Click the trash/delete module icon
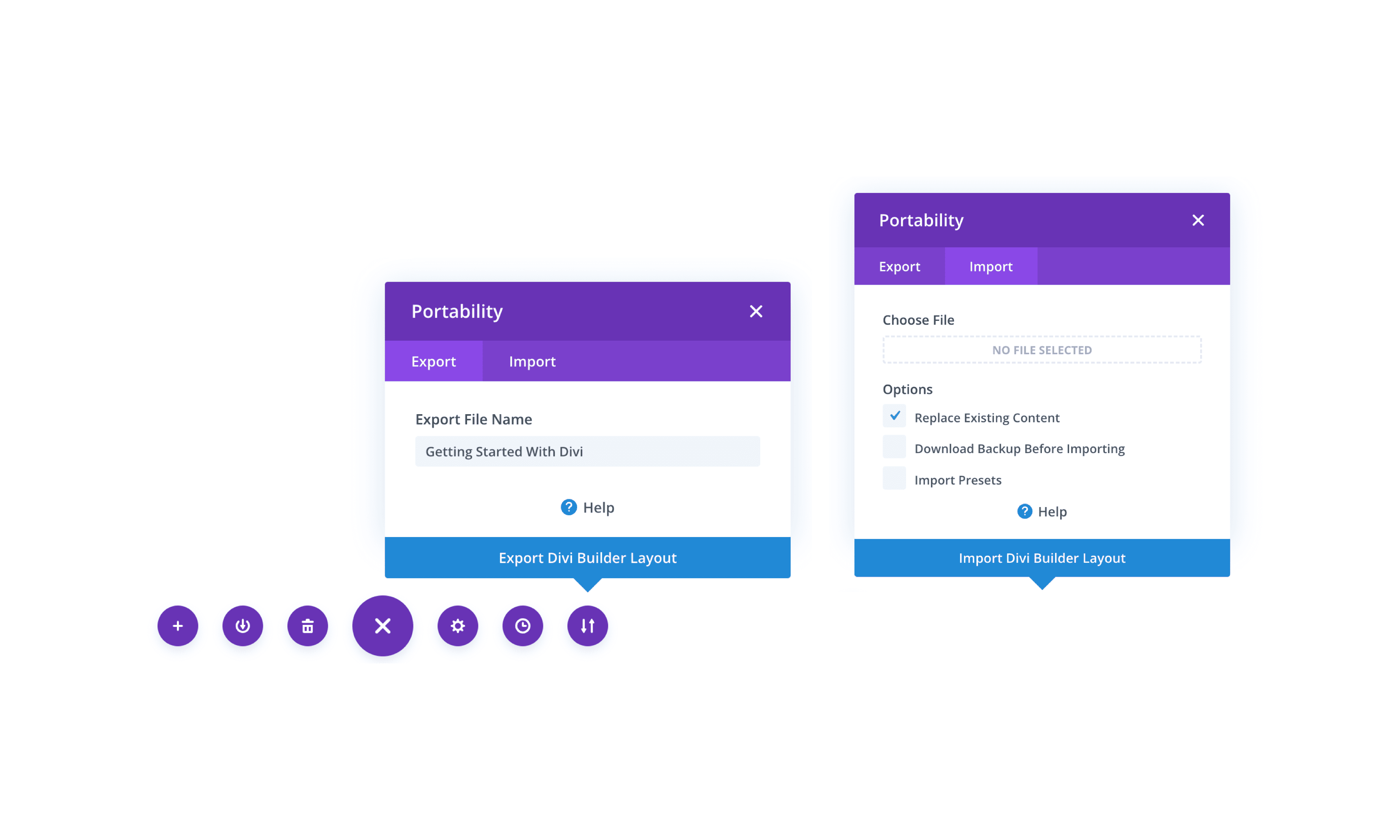Viewport: 1400px width, 840px height. [307, 625]
